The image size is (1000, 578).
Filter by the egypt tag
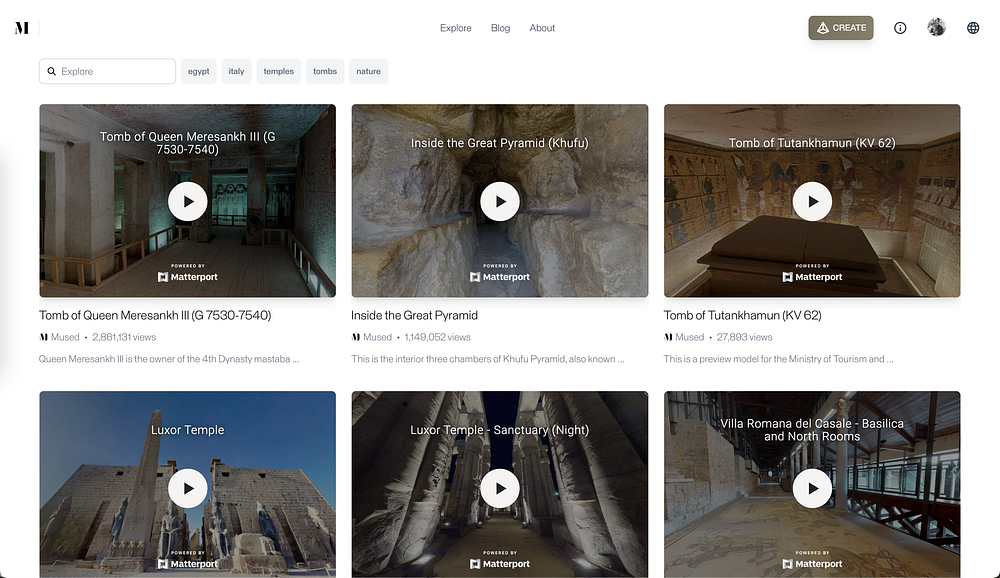click(x=198, y=71)
